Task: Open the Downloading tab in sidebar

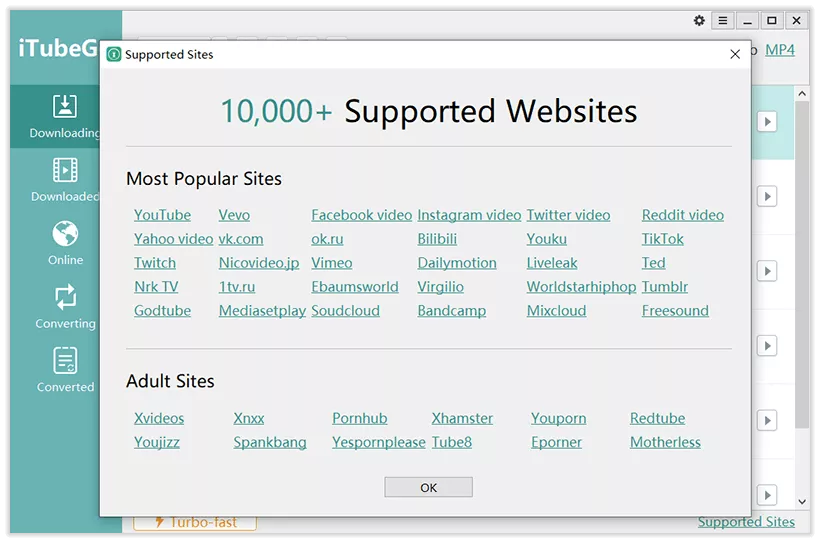Action: tap(55, 116)
